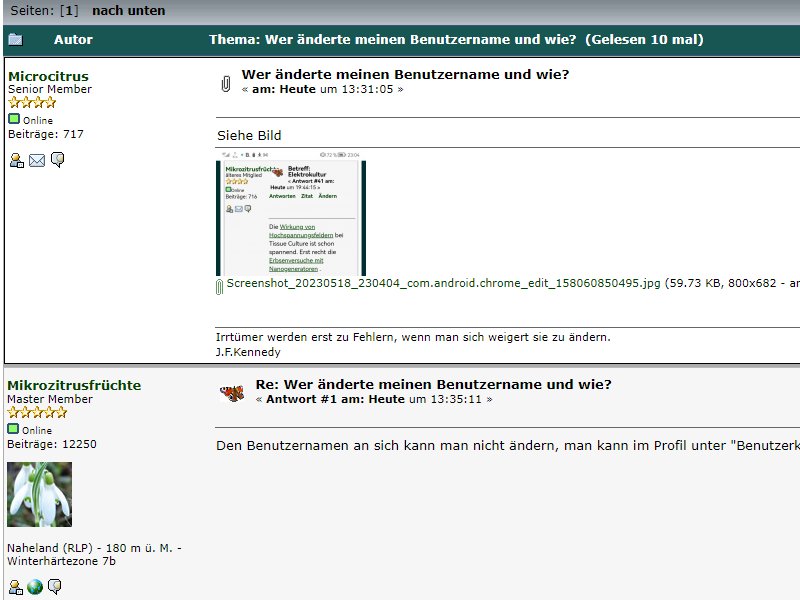Click the online status indicator for Mikrozitrusfrüchte
This screenshot has width=800, height=600.
click(14, 429)
